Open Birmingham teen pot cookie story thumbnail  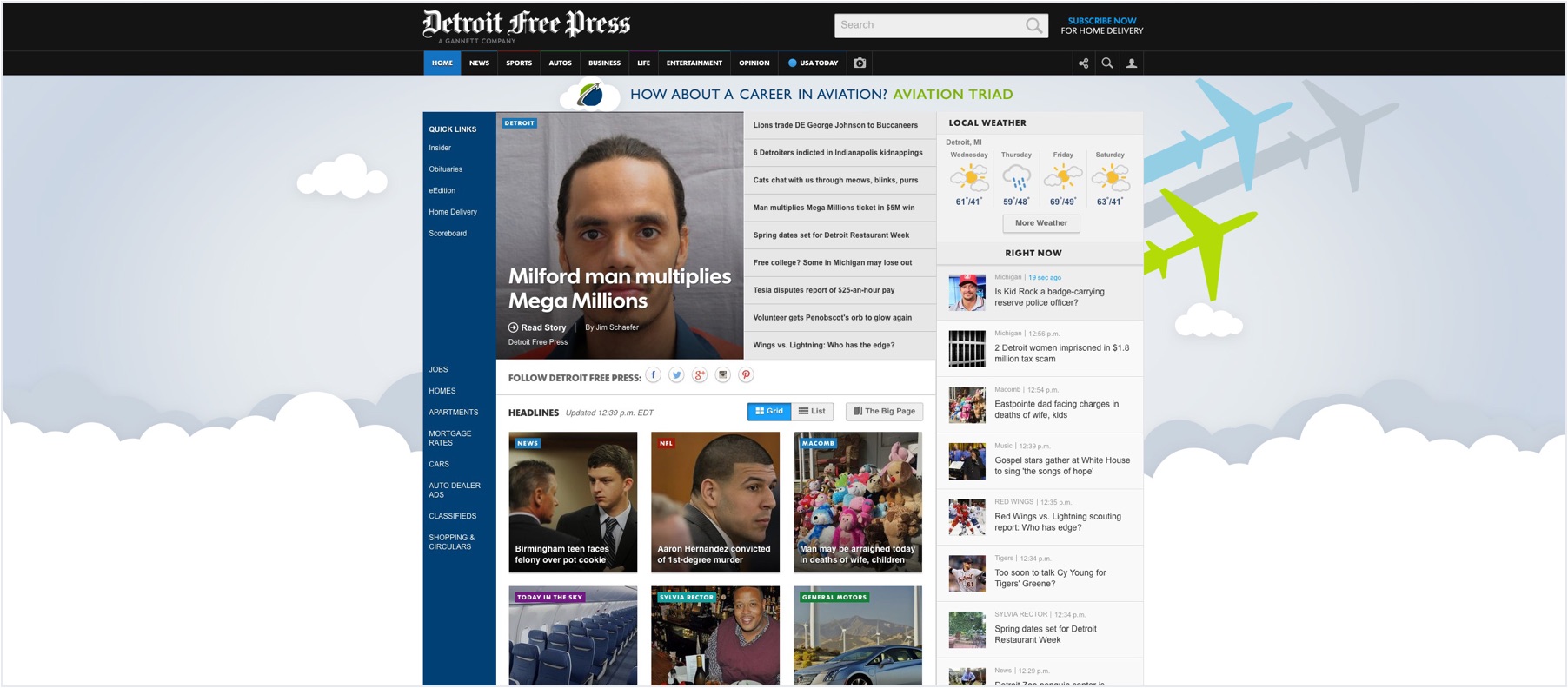click(573, 502)
